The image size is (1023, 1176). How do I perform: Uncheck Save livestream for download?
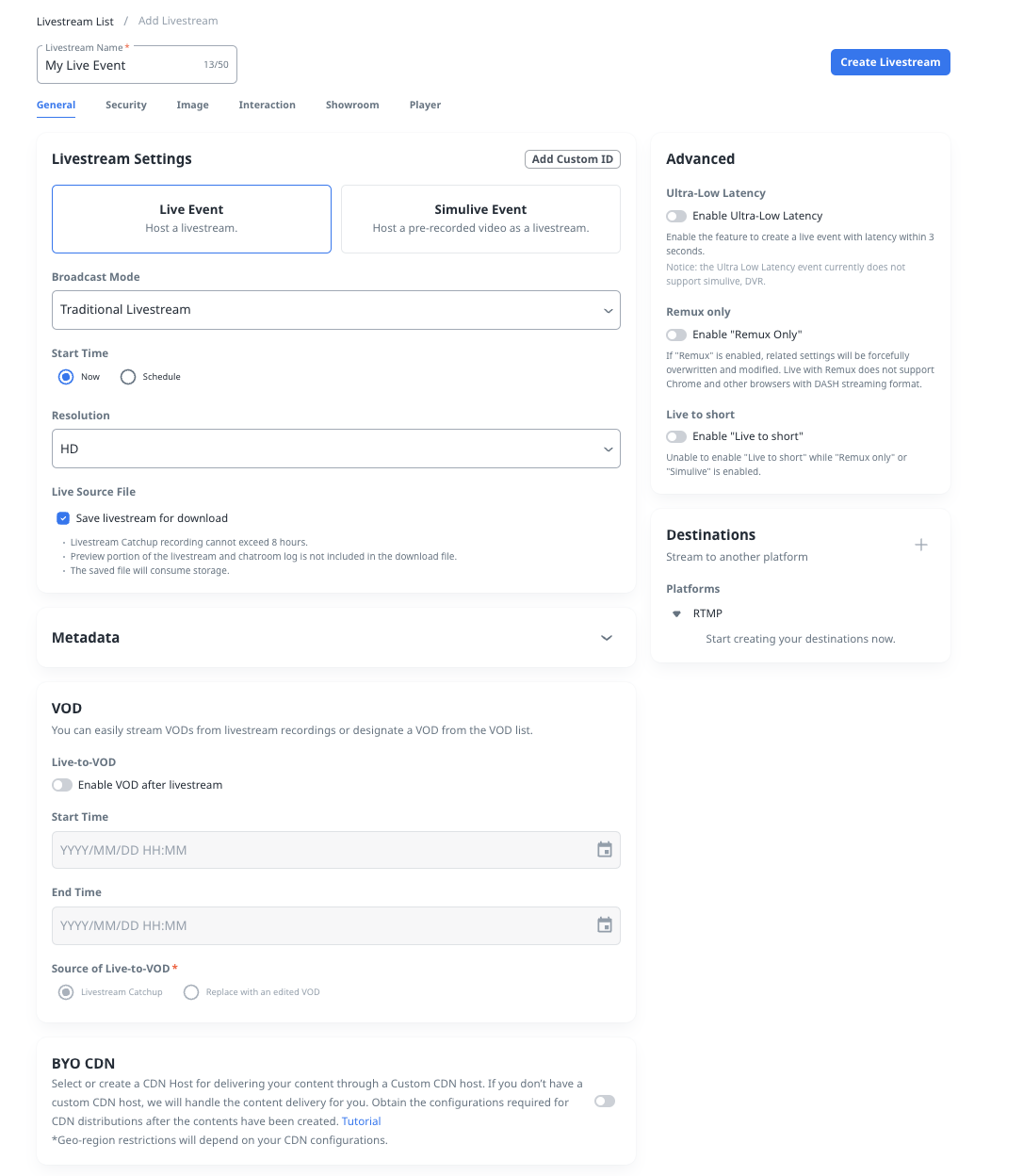coord(63,518)
